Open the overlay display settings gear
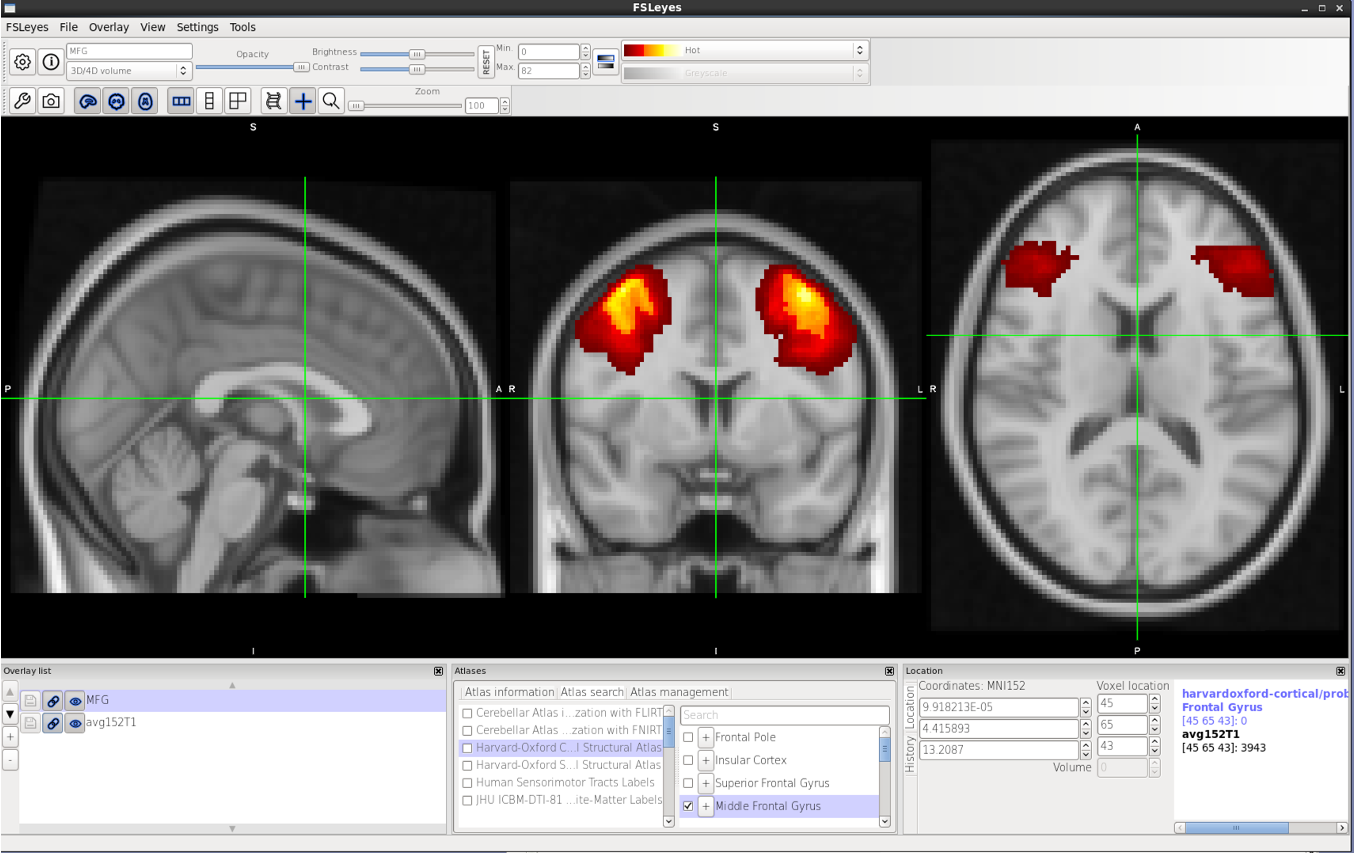1354x854 pixels. pos(22,62)
